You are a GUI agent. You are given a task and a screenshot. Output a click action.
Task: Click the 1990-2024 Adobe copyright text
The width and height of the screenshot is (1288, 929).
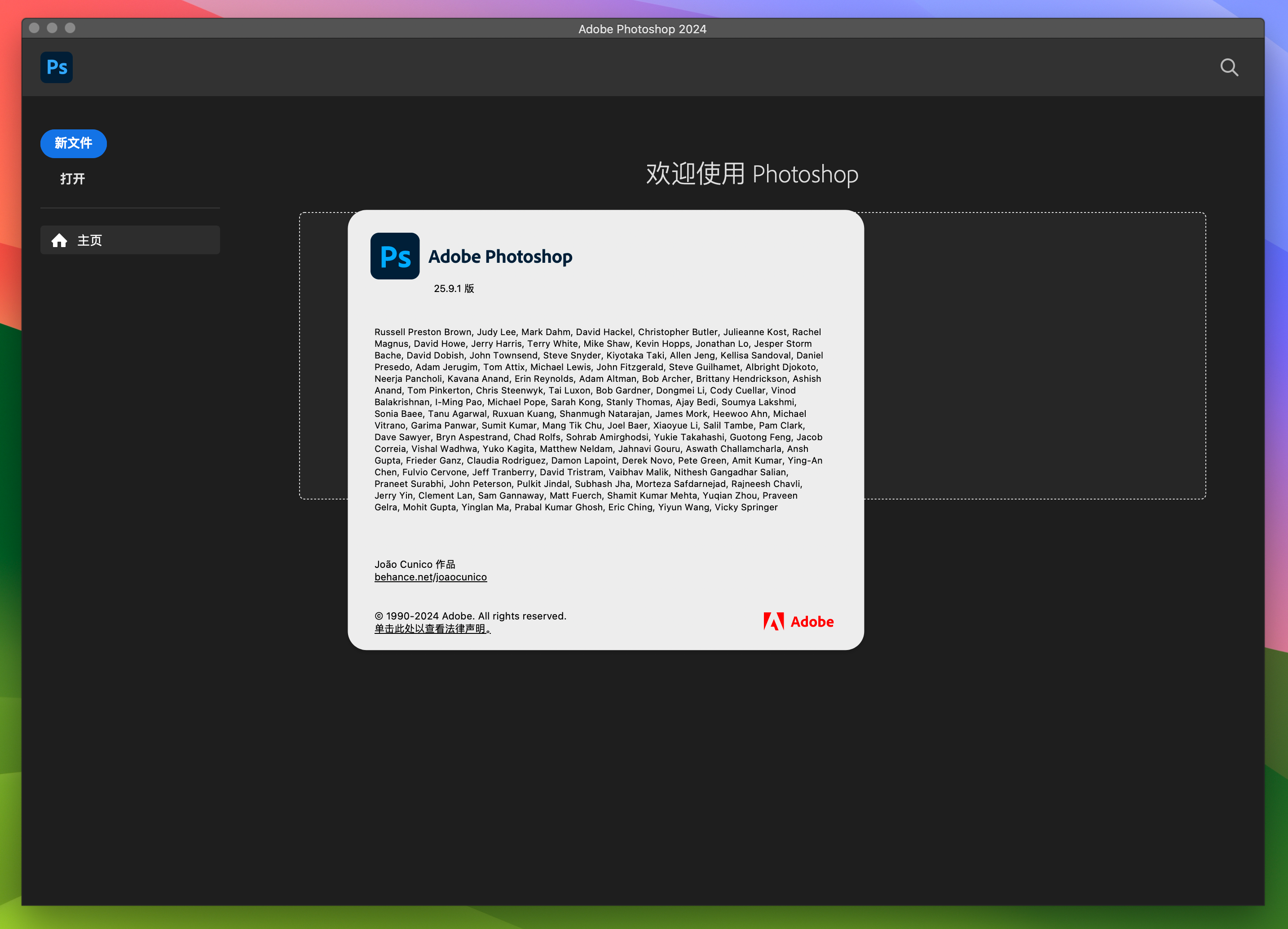[x=470, y=616]
